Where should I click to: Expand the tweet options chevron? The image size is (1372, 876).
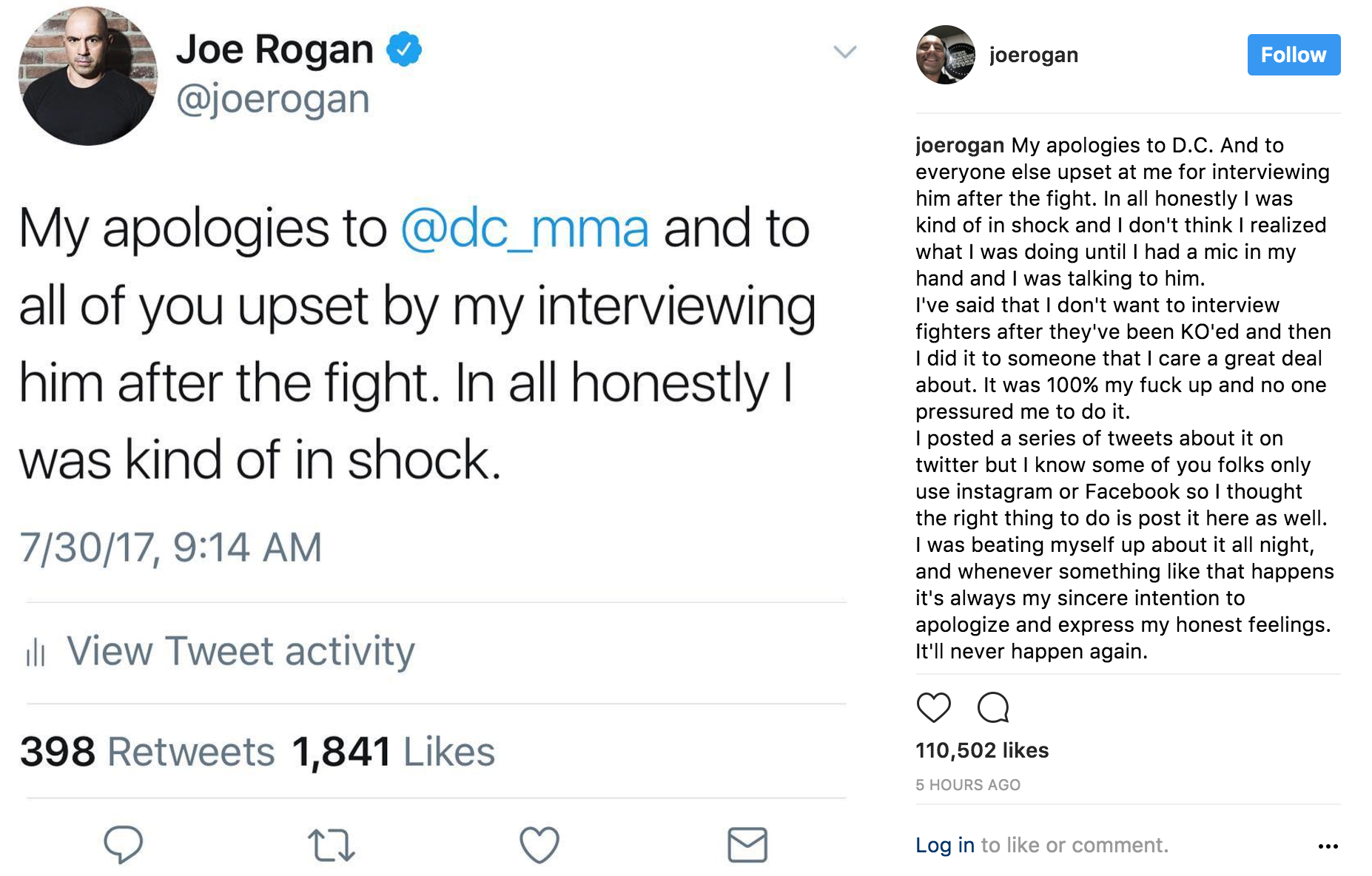coord(844,52)
